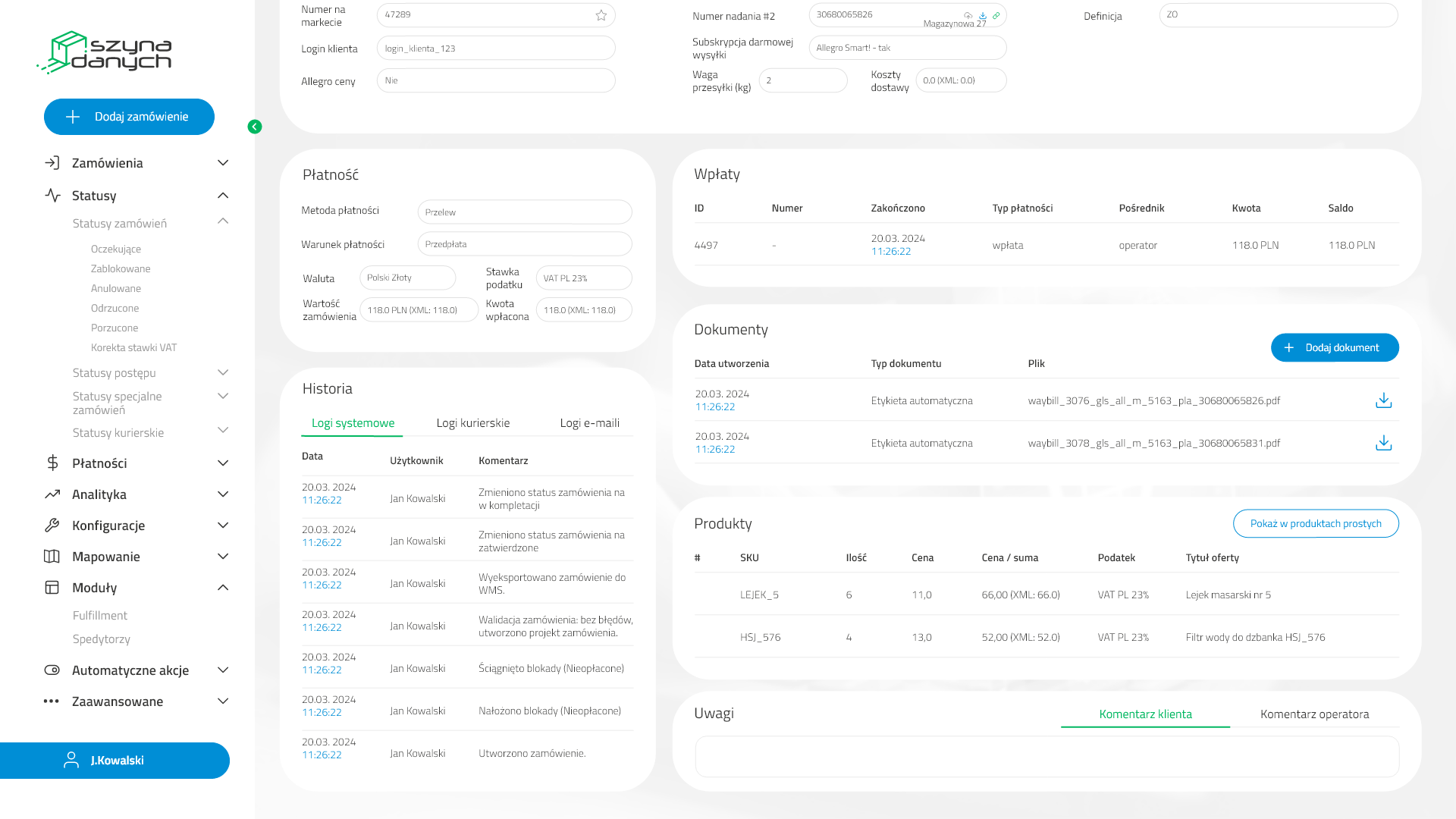Download waybill_3076 PDF file
The height and width of the screenshot is (819, 1456).
click(1383, 400)
